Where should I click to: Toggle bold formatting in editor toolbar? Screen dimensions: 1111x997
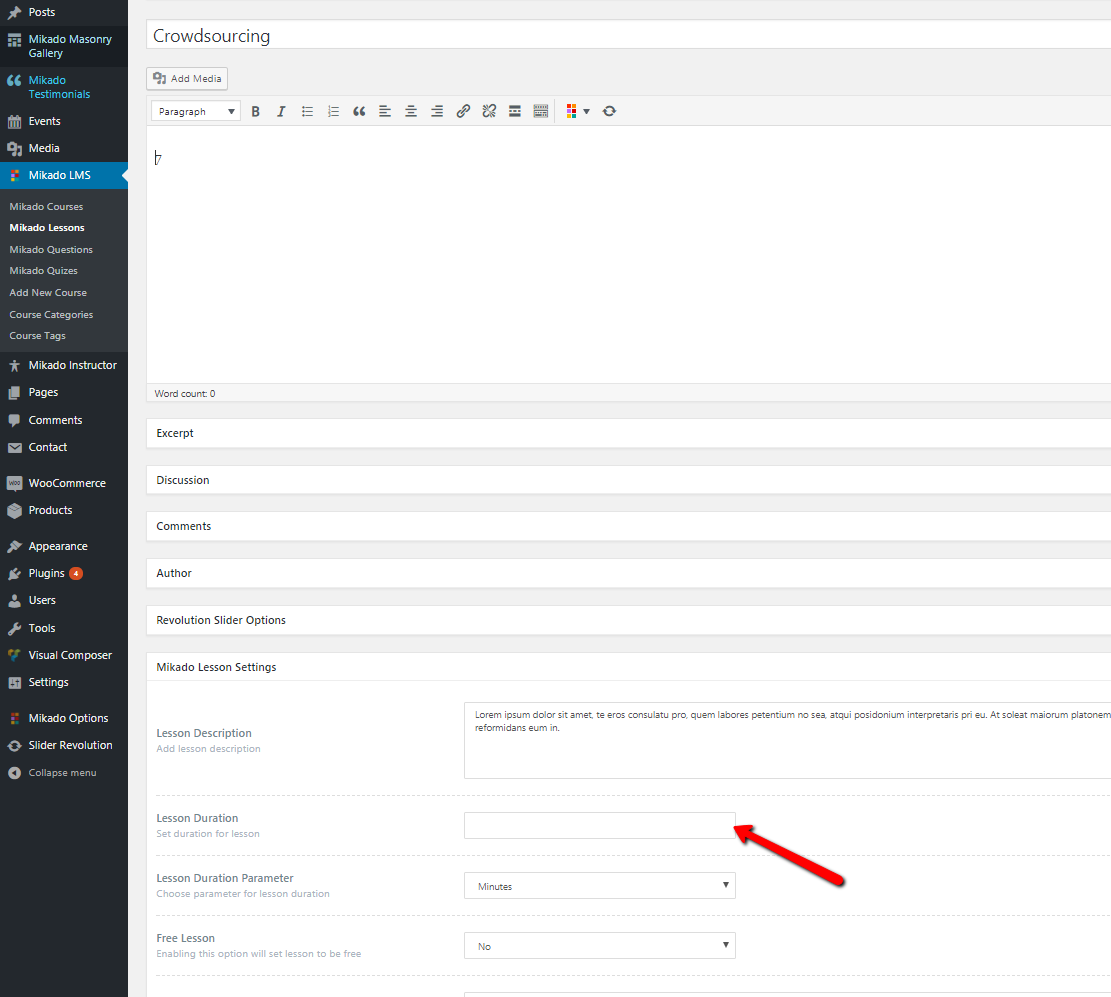pos(256,111)
